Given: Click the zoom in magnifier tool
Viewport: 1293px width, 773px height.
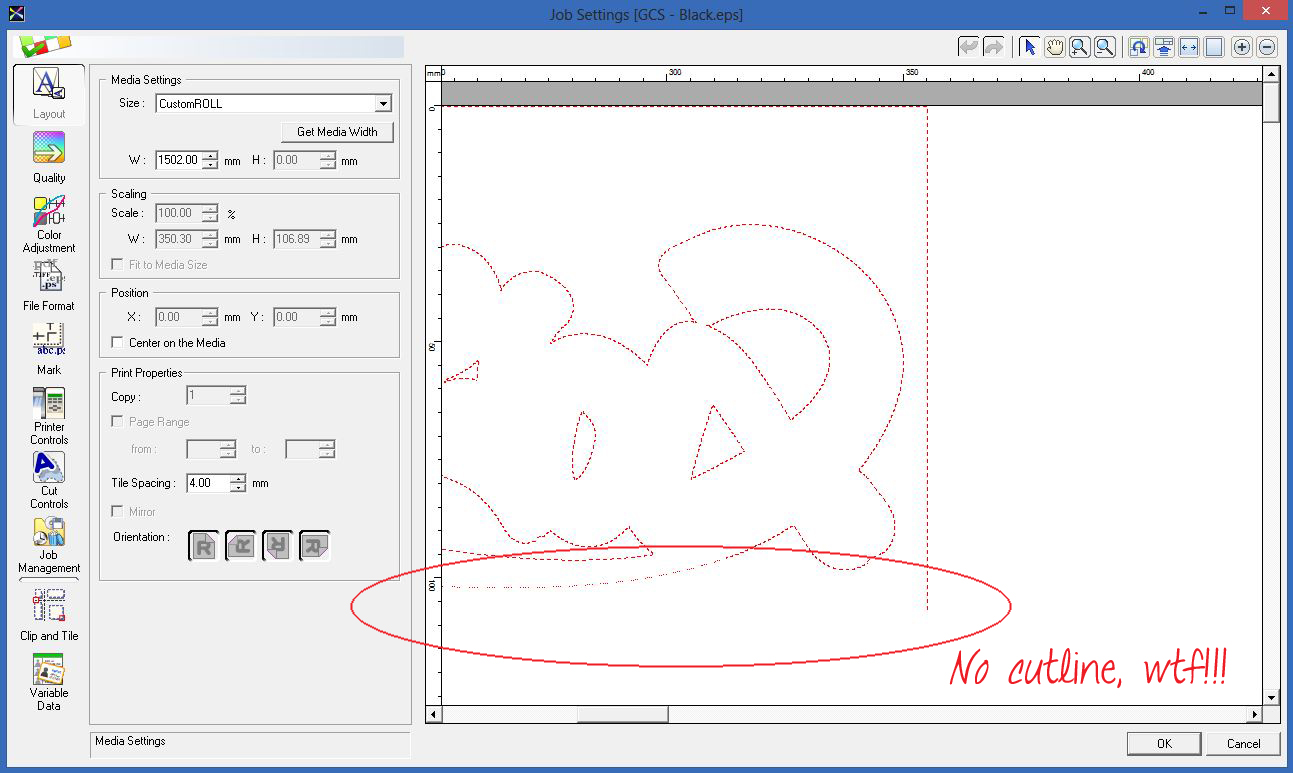Looking at the screenshot, I should 1079,47.
